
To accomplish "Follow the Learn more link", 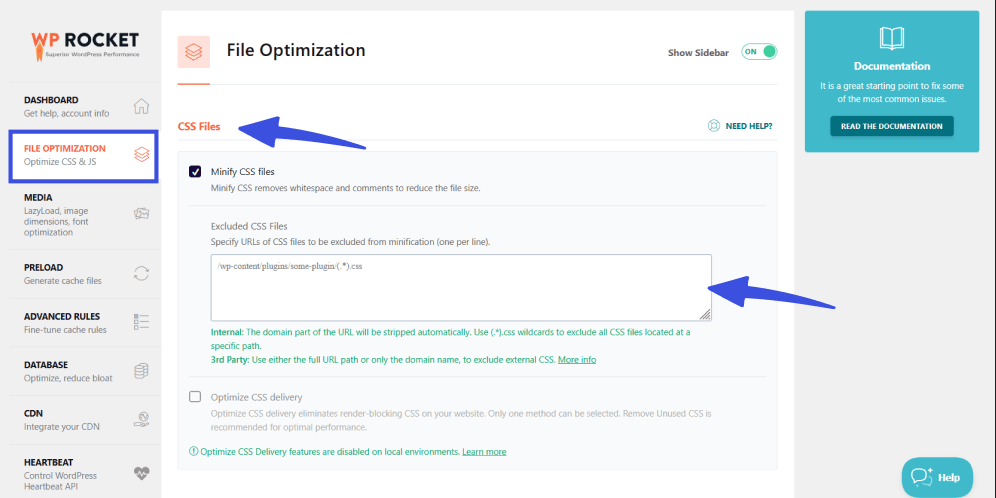I will coord(484,452).
